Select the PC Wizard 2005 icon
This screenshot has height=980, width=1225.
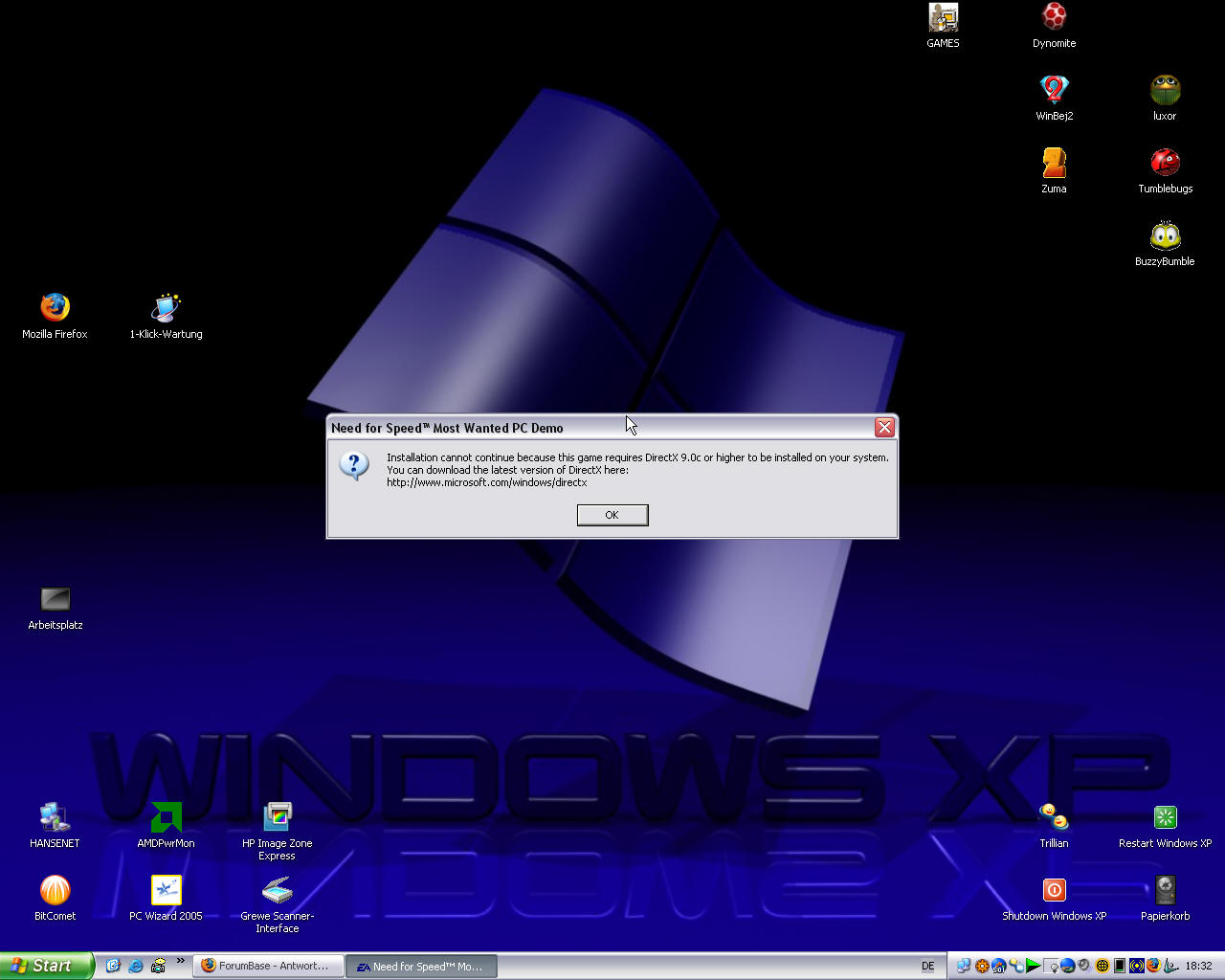coord(166,899)
